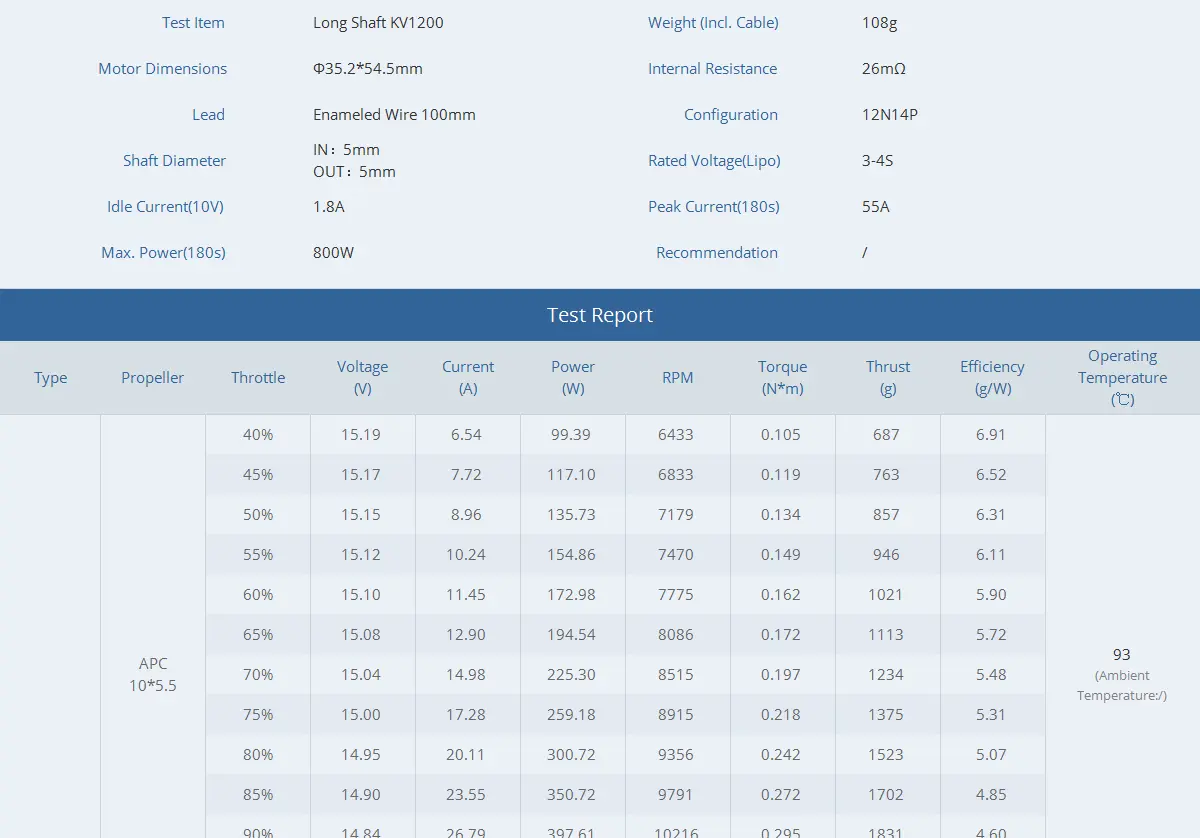This screenshot has width=1200, height=838.
Task: Click the 117.10 power cell
Action: pyautogui.click(x=571, y=474)
